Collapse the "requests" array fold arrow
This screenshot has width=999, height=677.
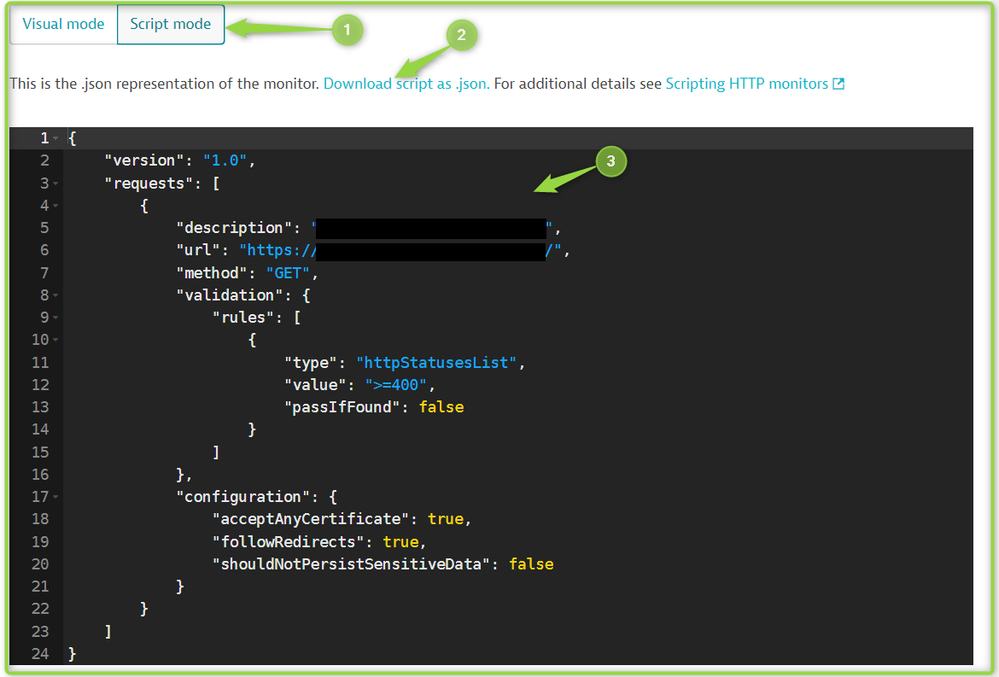(56, 183)
